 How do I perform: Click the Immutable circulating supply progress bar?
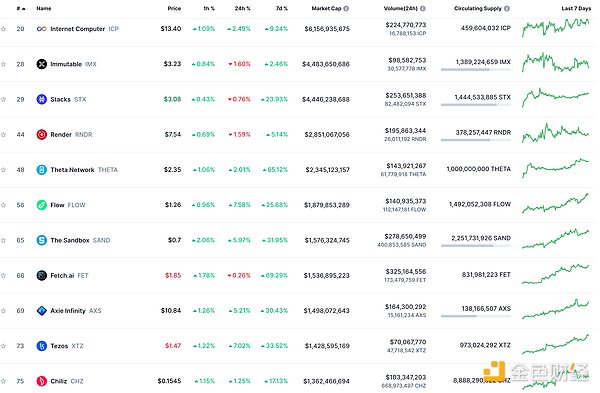pyautogui.click(x=476, y=70)
